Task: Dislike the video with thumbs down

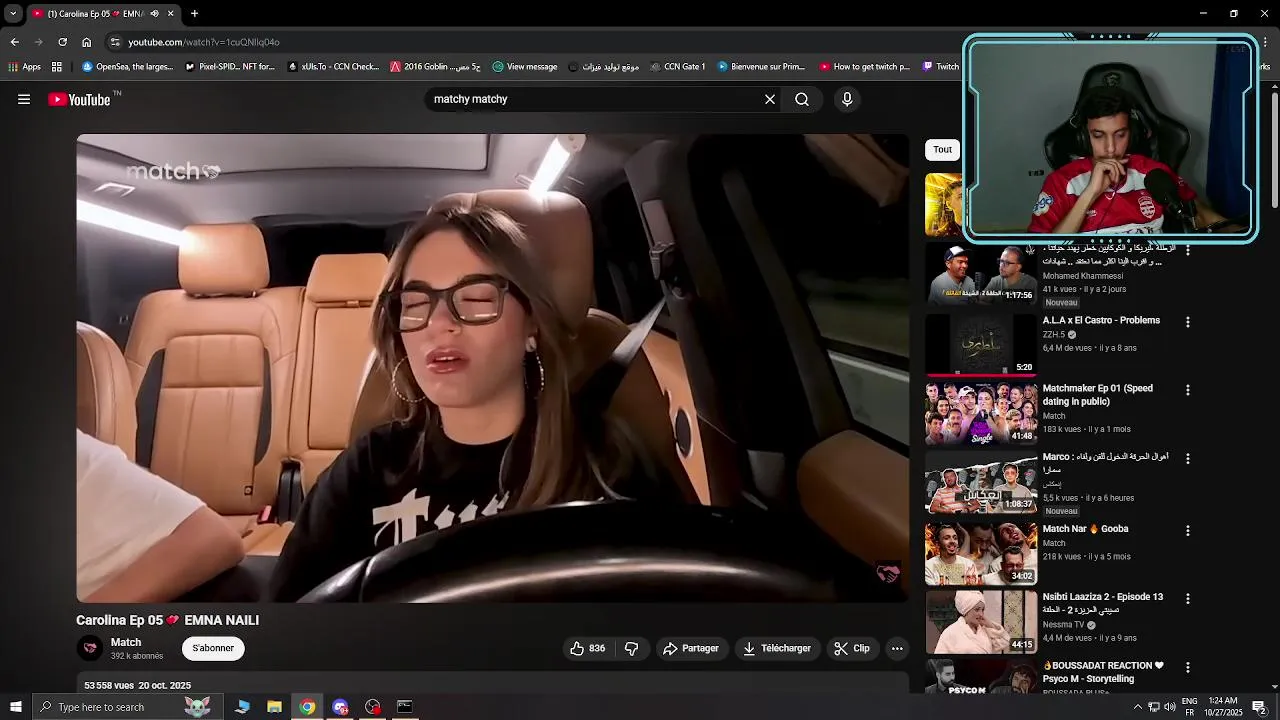Action: (631, 648)
